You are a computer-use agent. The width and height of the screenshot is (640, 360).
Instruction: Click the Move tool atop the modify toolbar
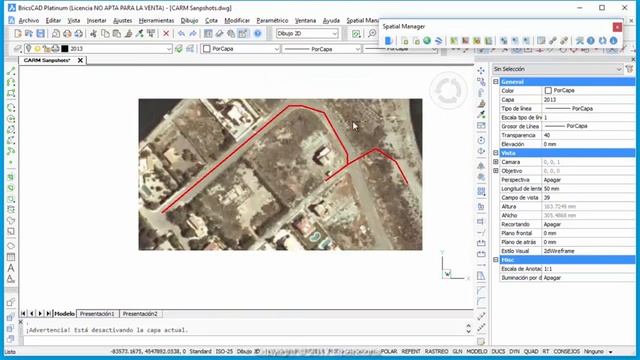(x=481, y=71)
